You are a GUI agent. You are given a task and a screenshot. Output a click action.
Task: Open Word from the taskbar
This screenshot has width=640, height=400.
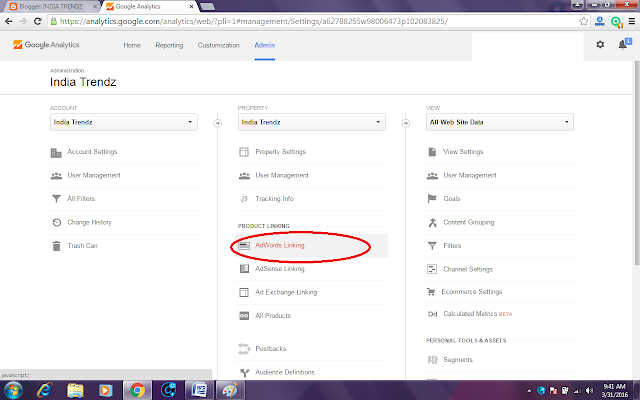199,391
